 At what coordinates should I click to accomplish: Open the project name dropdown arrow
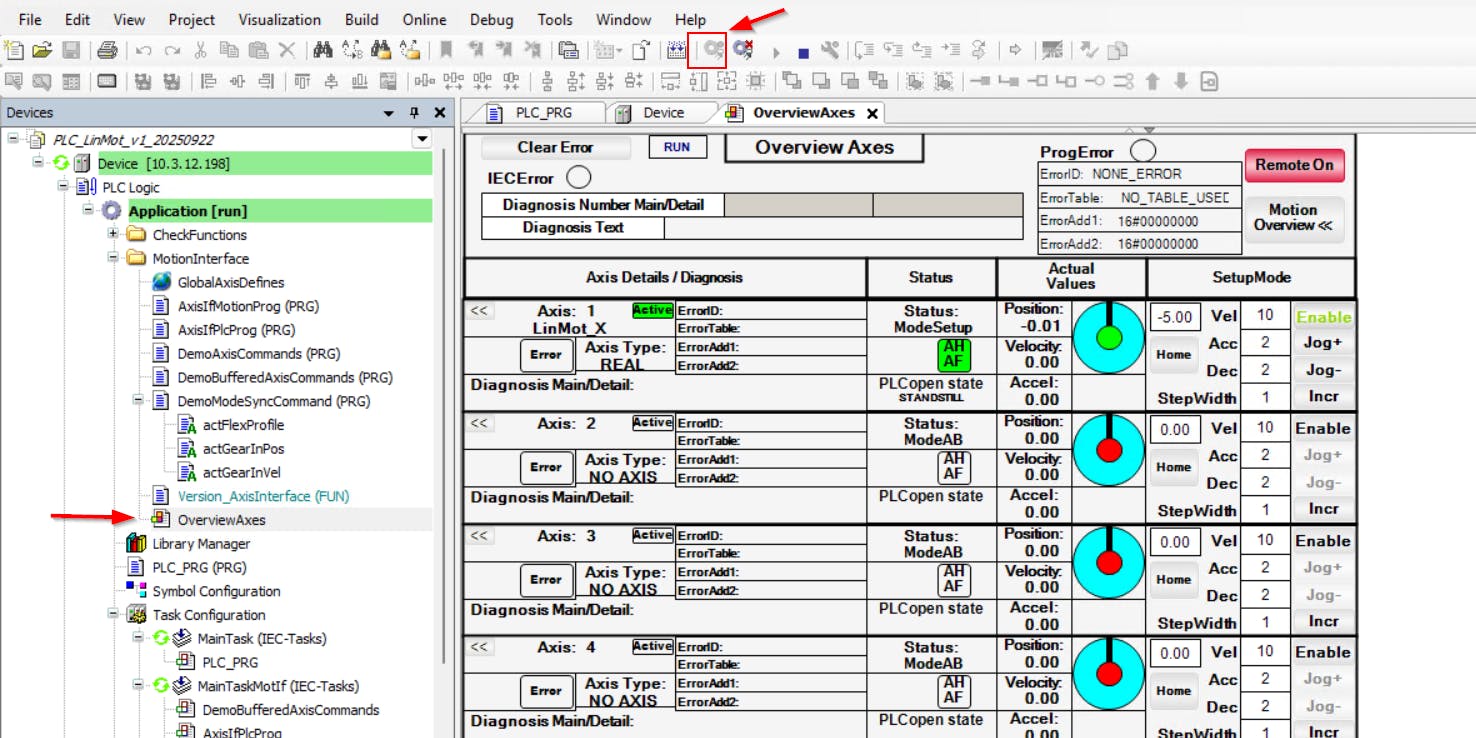tap(422, 140)
